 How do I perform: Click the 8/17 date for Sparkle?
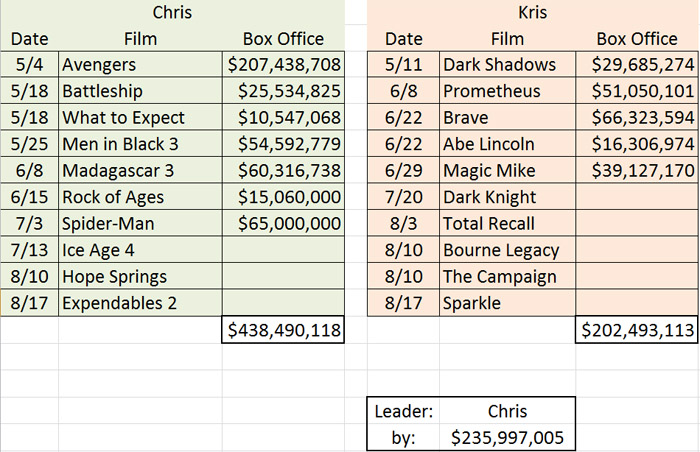404,303
